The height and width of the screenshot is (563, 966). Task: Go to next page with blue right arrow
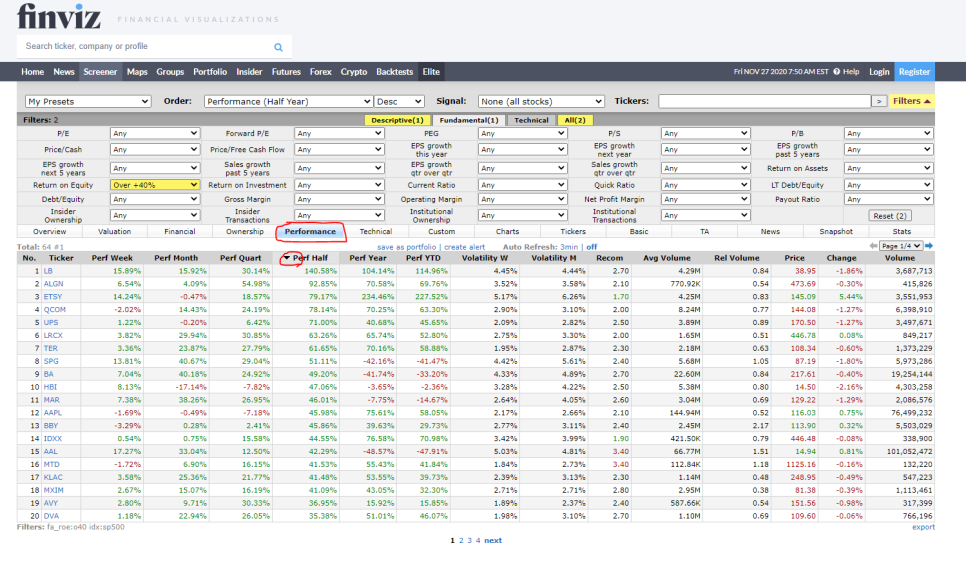[x=929, y=246]
